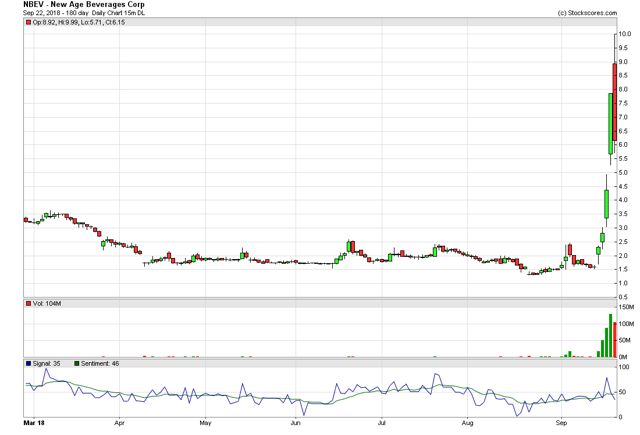Click the 'Op:8.92, Hi:9.99, Lo:5.71, Cl:6.15' legend text
Viewport: 640px width, 435px height.
tap(79, 22)
